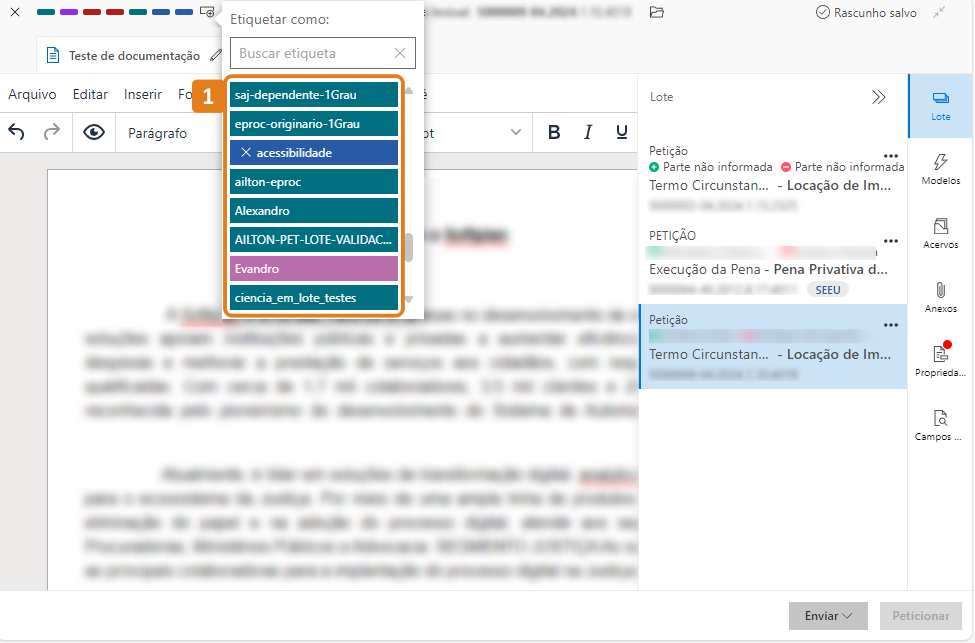Open the Modelos side panel

point(940,169)
